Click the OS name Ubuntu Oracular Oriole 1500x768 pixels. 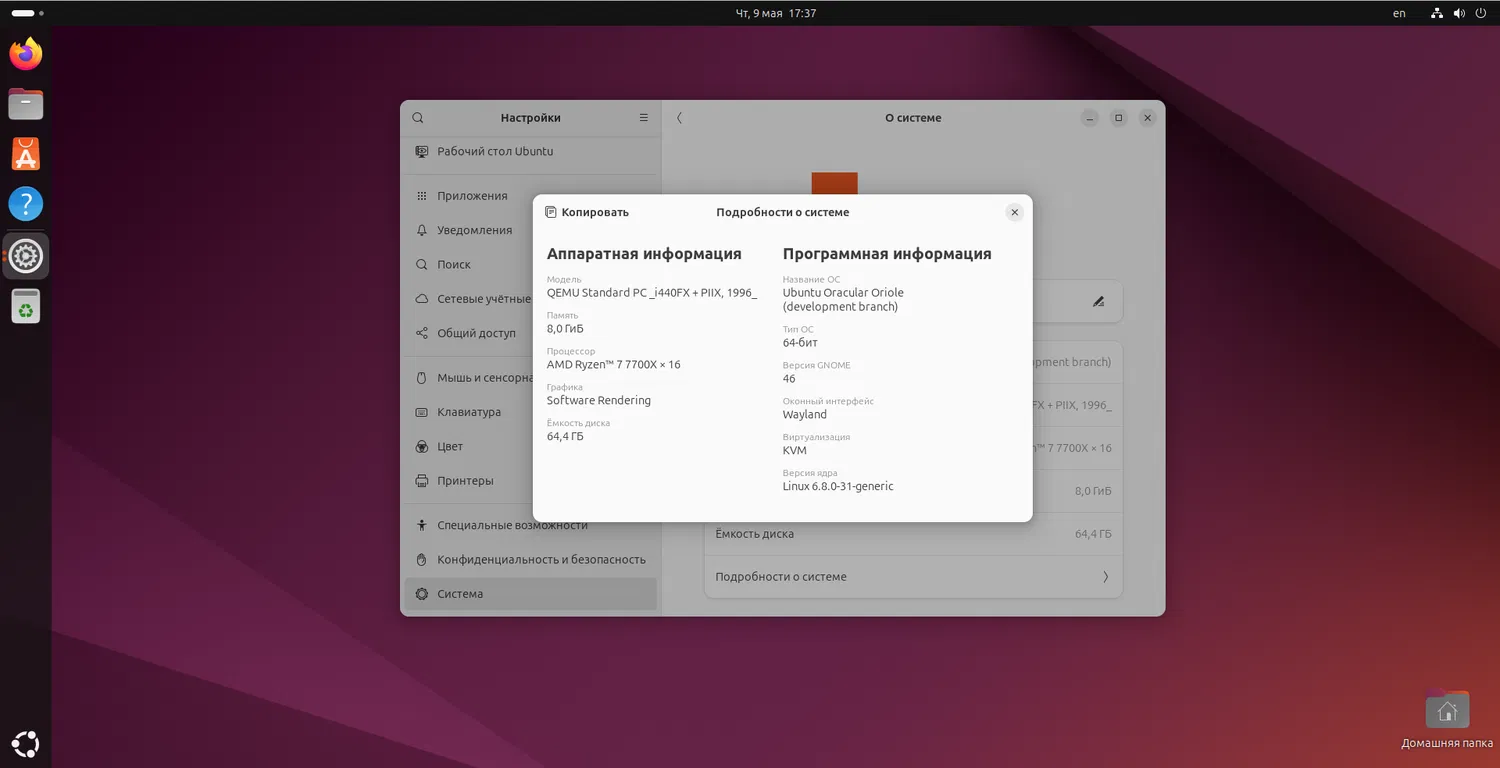[843, 300]
